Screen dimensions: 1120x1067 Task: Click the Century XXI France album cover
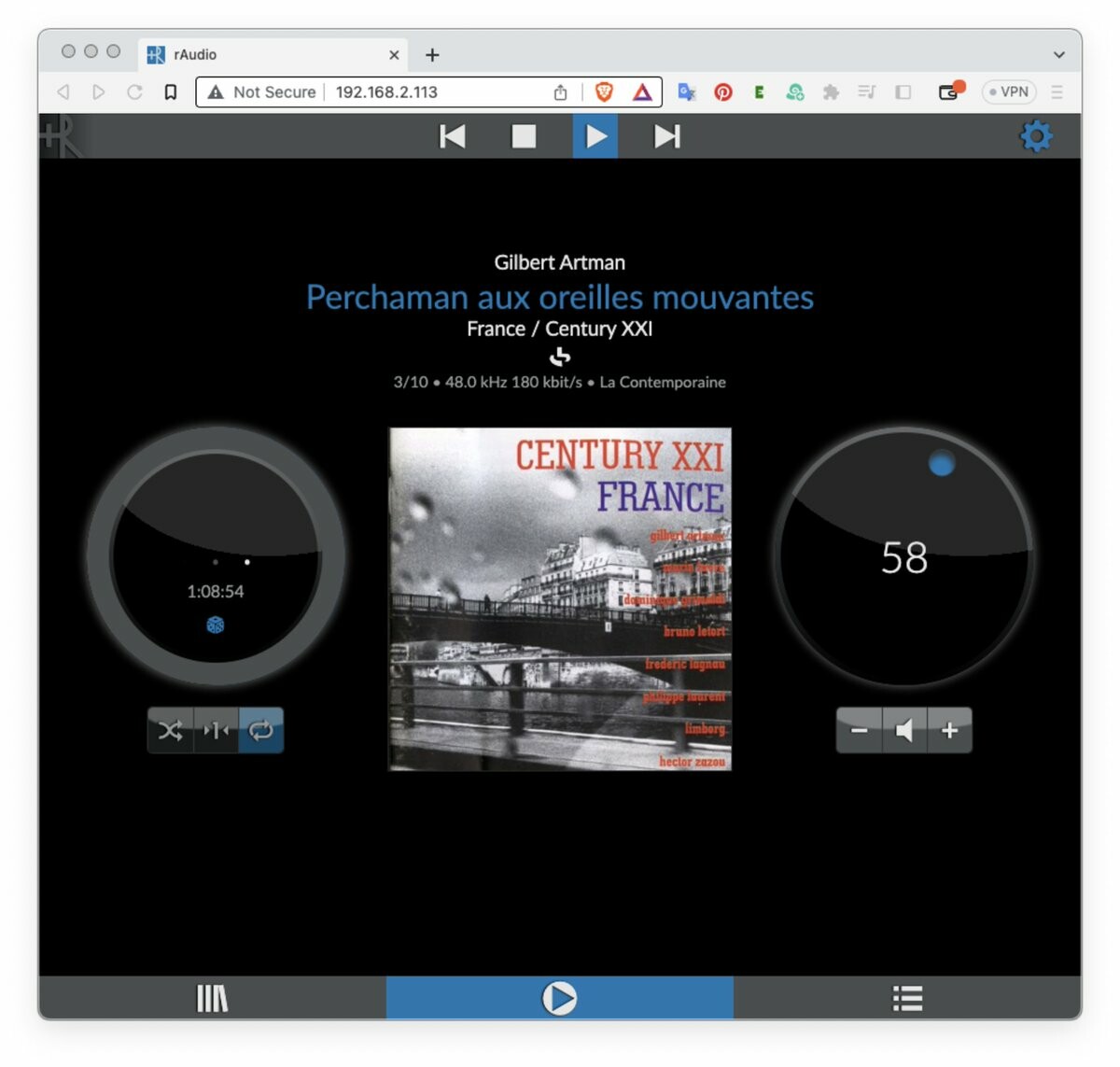click(560, 599)
